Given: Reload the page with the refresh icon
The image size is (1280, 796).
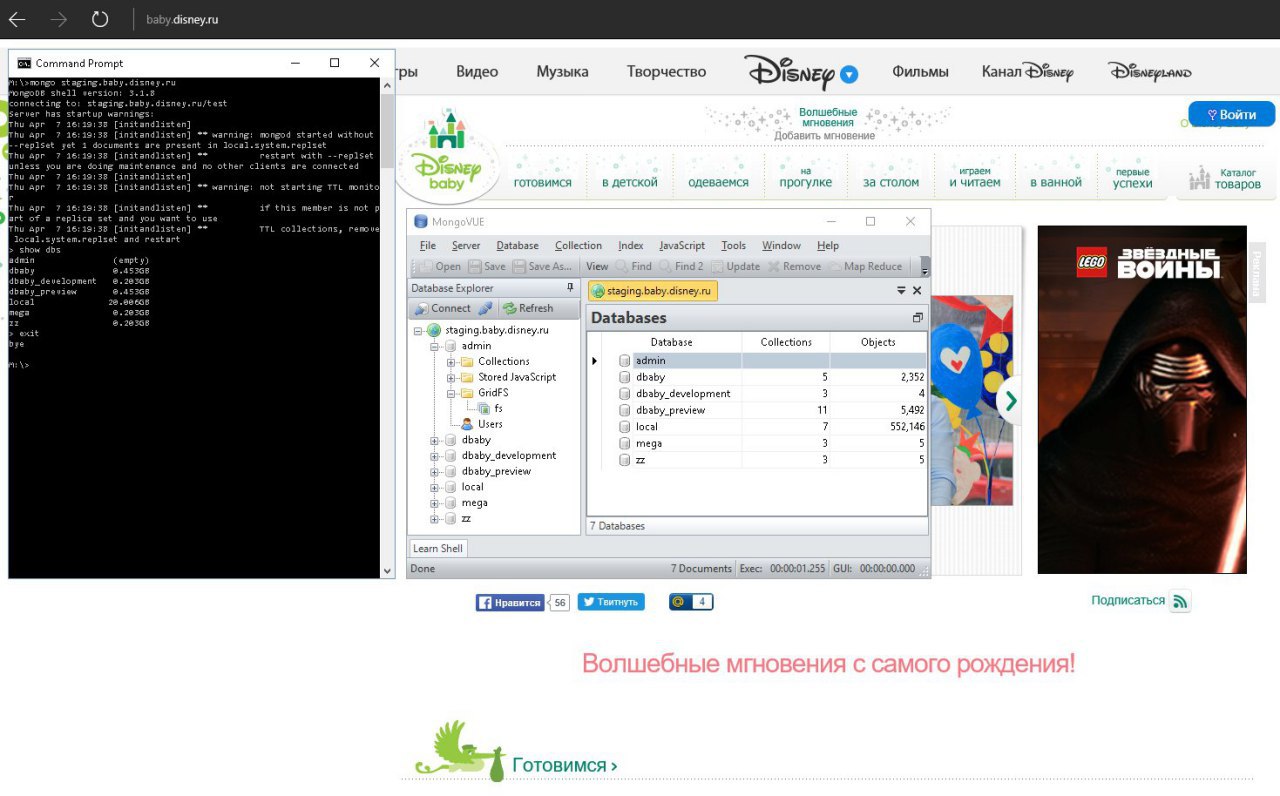Looking at the screenshot, I should [100, 19].
